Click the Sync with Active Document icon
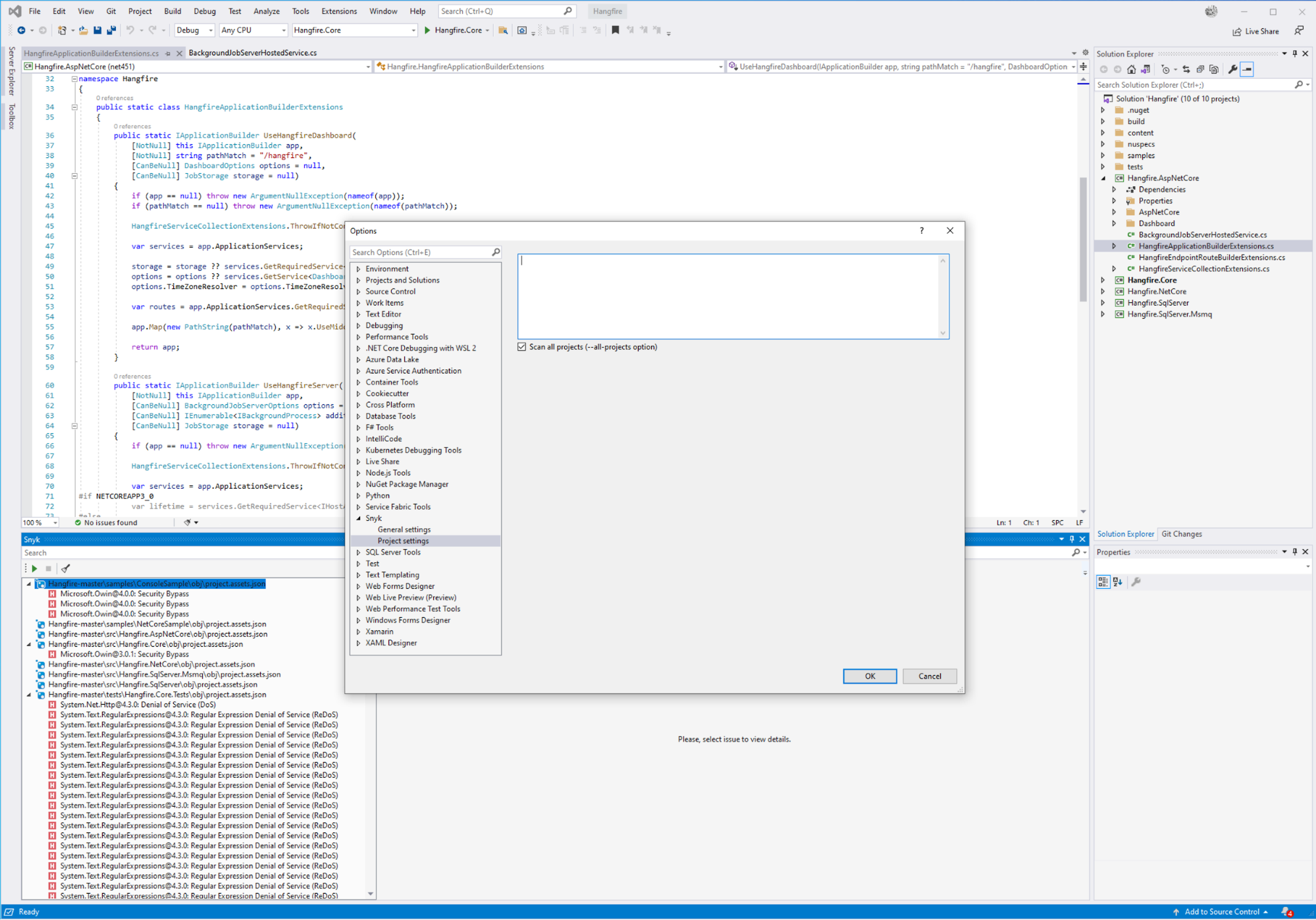This screenshot has height=920, width=1316. [x=1186, y=69]
